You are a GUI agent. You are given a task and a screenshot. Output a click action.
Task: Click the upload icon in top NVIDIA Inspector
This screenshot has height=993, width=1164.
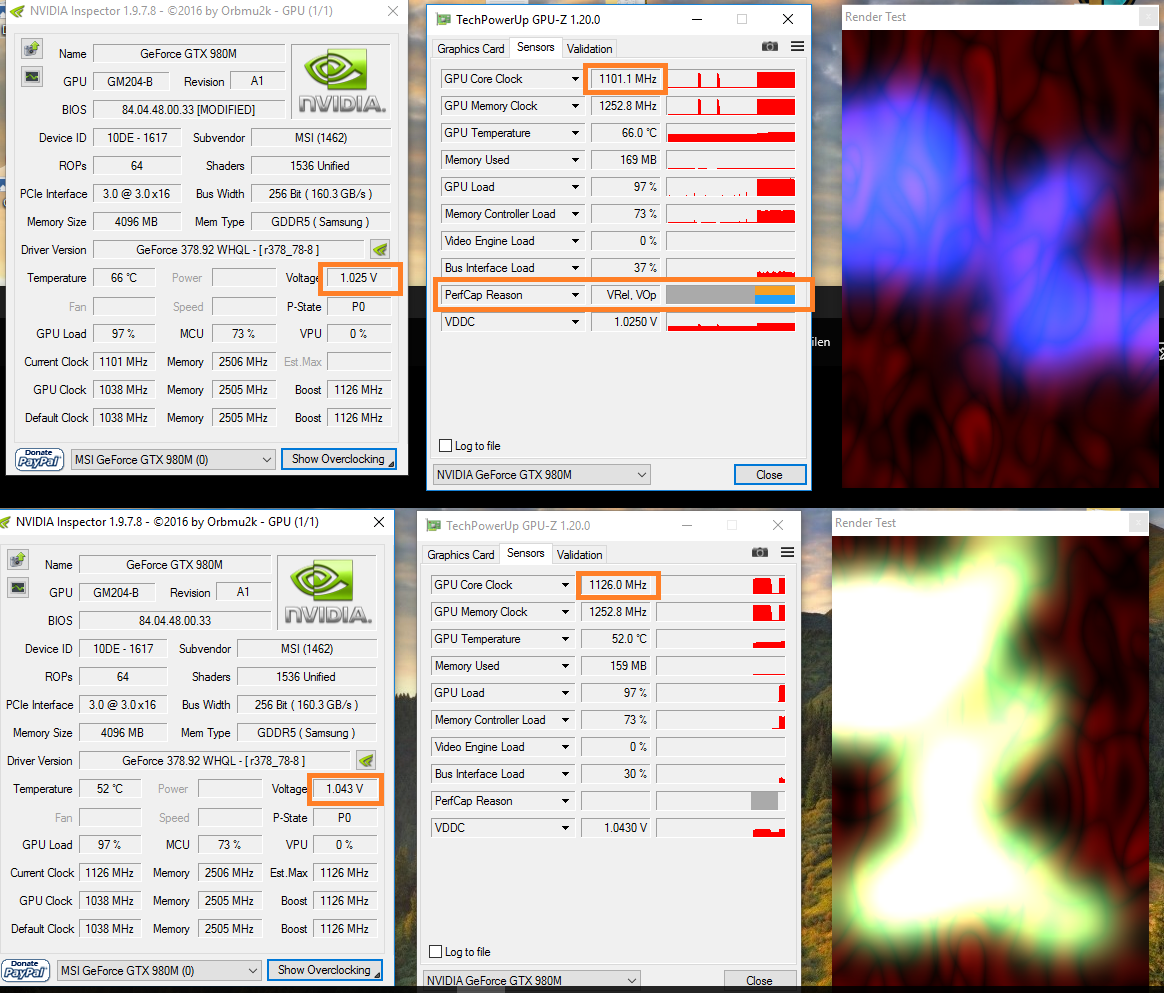click(x=32, y=49)
